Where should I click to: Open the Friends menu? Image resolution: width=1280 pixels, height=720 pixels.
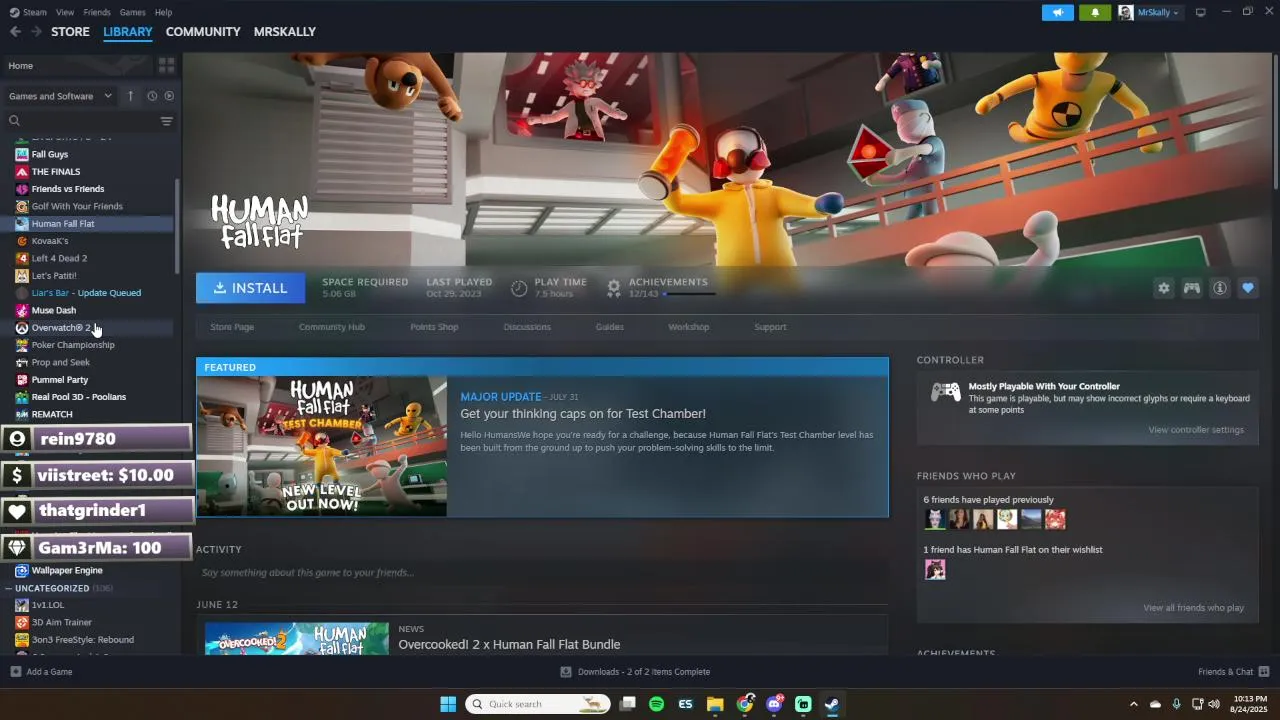point(97,12)
